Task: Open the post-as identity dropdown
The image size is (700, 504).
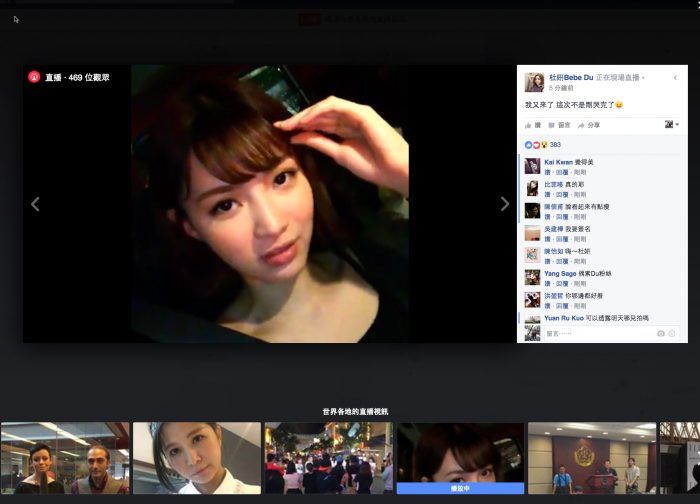Action: [672, 125]
